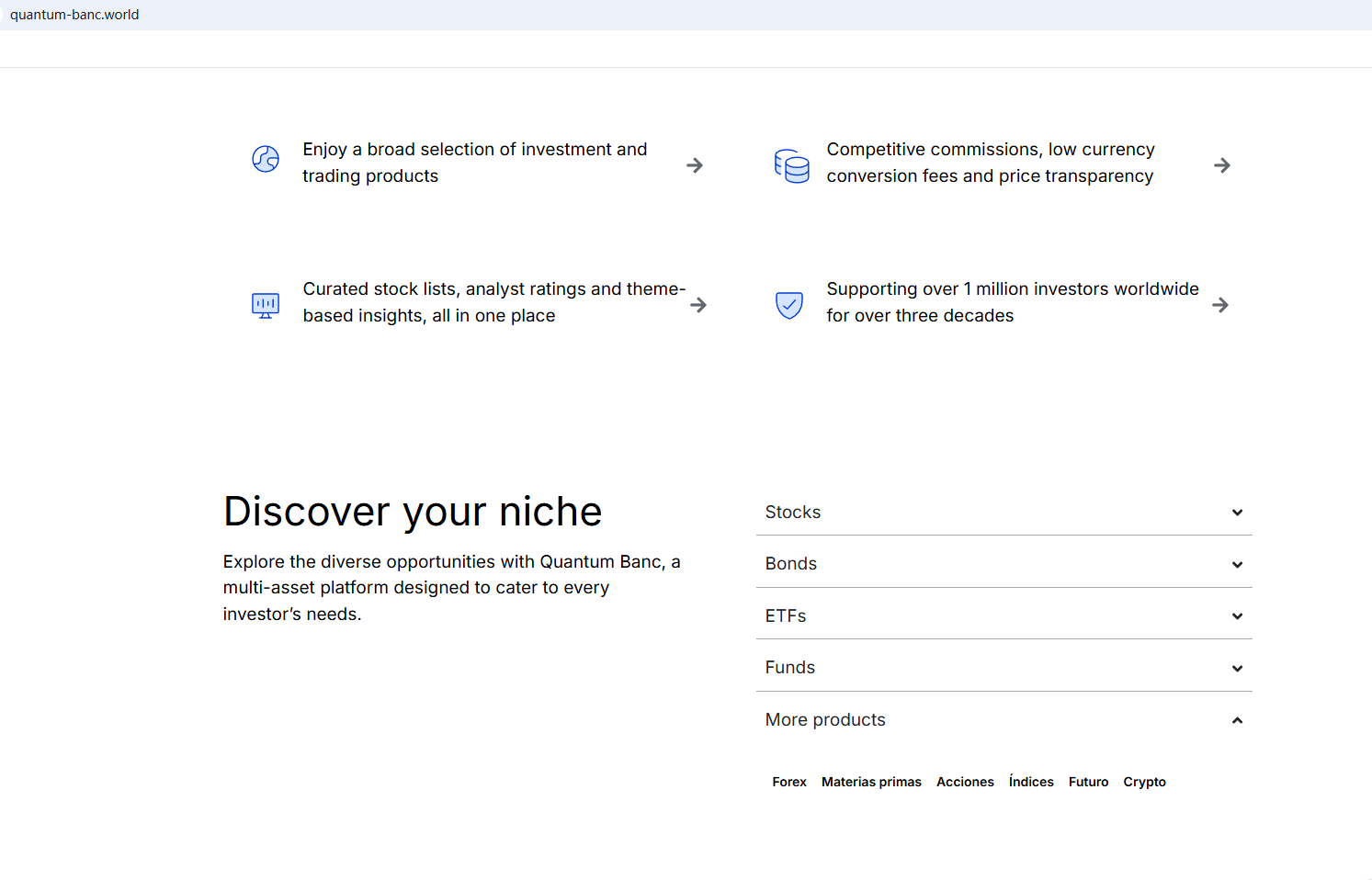
Task: Expand the Funds section chevron
Action: click(1237, 669)
